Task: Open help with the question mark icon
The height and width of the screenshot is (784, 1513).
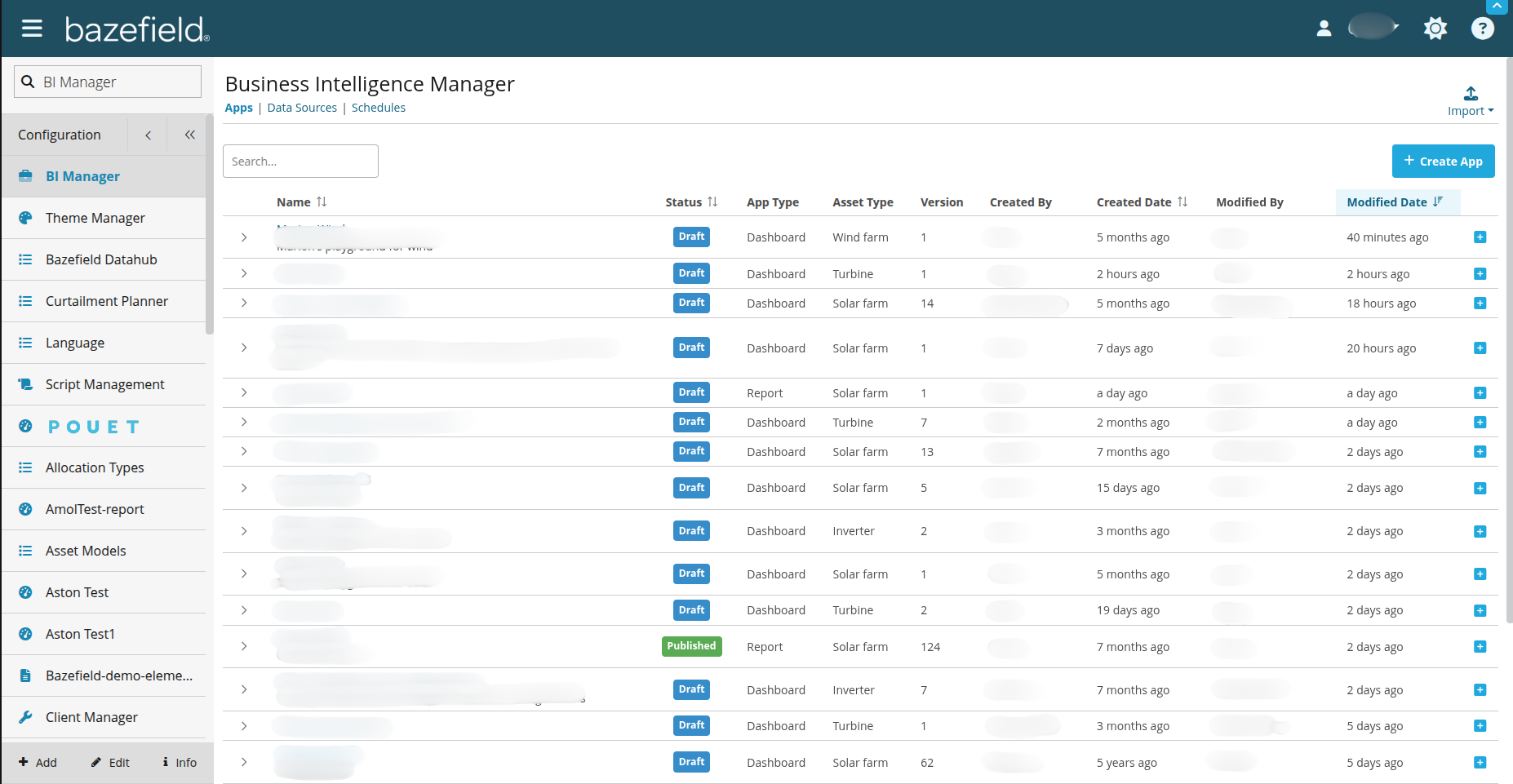Action: [1482, 29]
